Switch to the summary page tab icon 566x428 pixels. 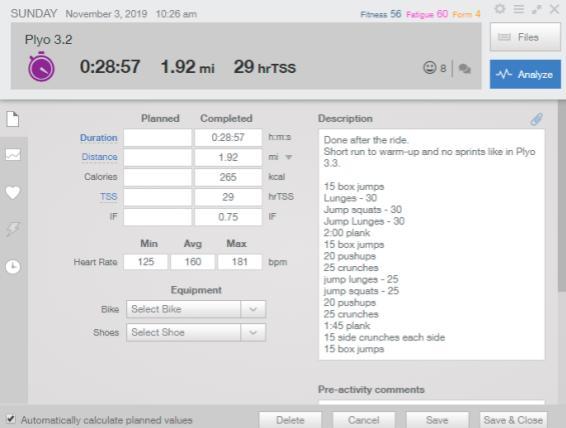13,119
